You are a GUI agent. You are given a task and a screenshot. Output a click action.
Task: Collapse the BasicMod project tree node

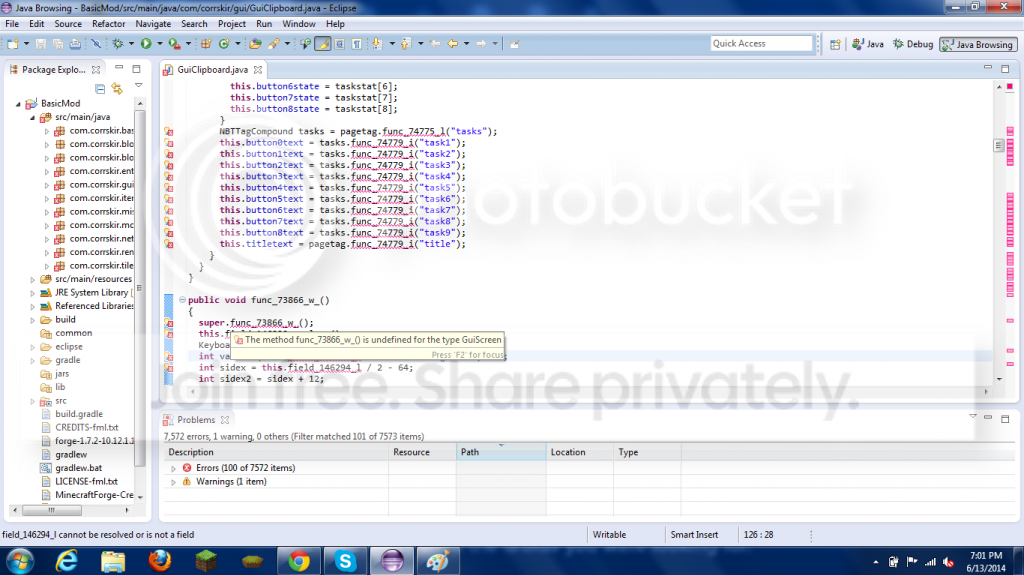(20, 104)
